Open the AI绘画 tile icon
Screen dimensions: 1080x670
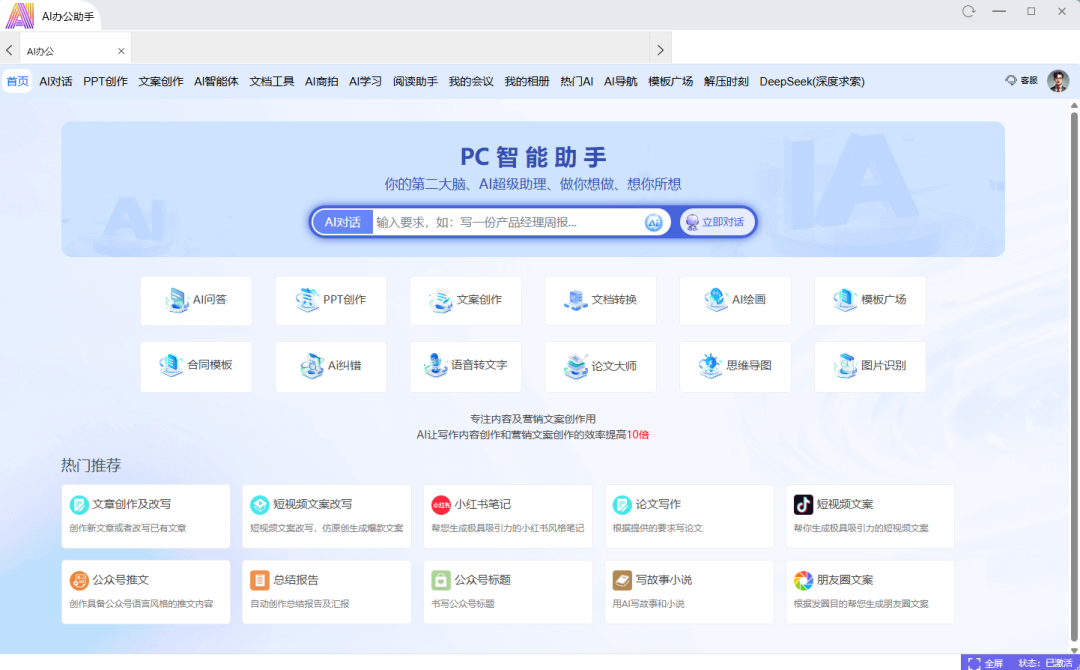pyautogui.click(x=716, y=300)
